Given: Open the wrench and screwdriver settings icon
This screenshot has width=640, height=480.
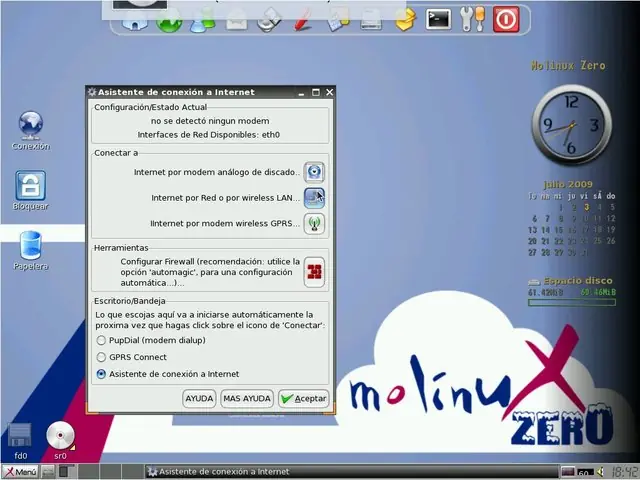Looking at the screenshot, I should click(472, 19).
